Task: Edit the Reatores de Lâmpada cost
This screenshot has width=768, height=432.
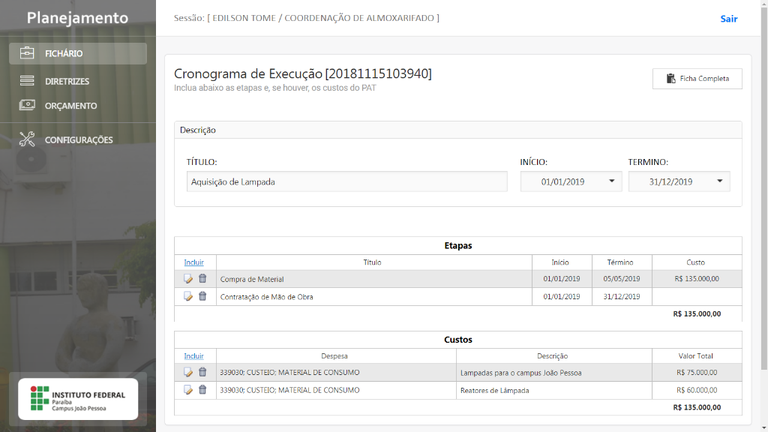Action: pos(188,390)
